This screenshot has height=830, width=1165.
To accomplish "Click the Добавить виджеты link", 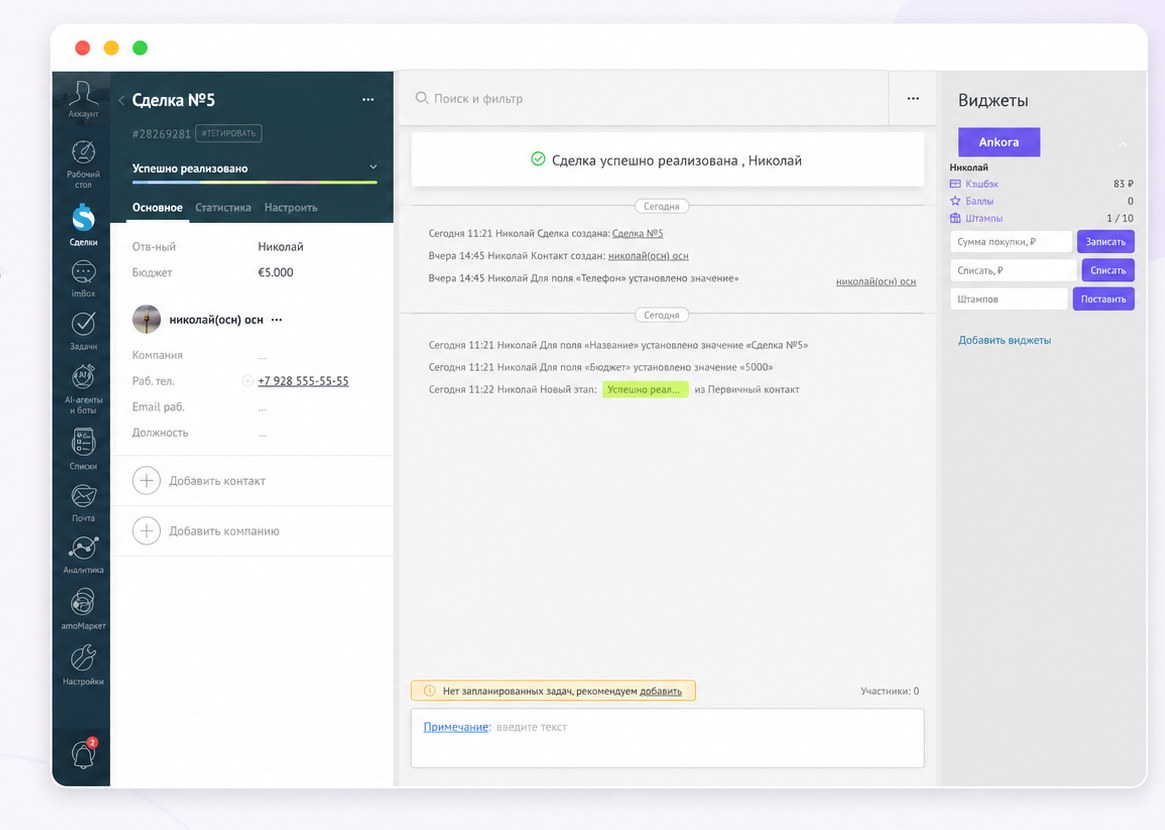I will tap(1005, 340).
